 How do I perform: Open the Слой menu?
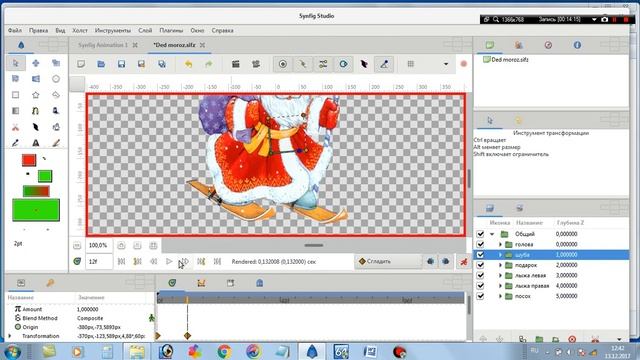pyautogui.click(x=145, y=31)
